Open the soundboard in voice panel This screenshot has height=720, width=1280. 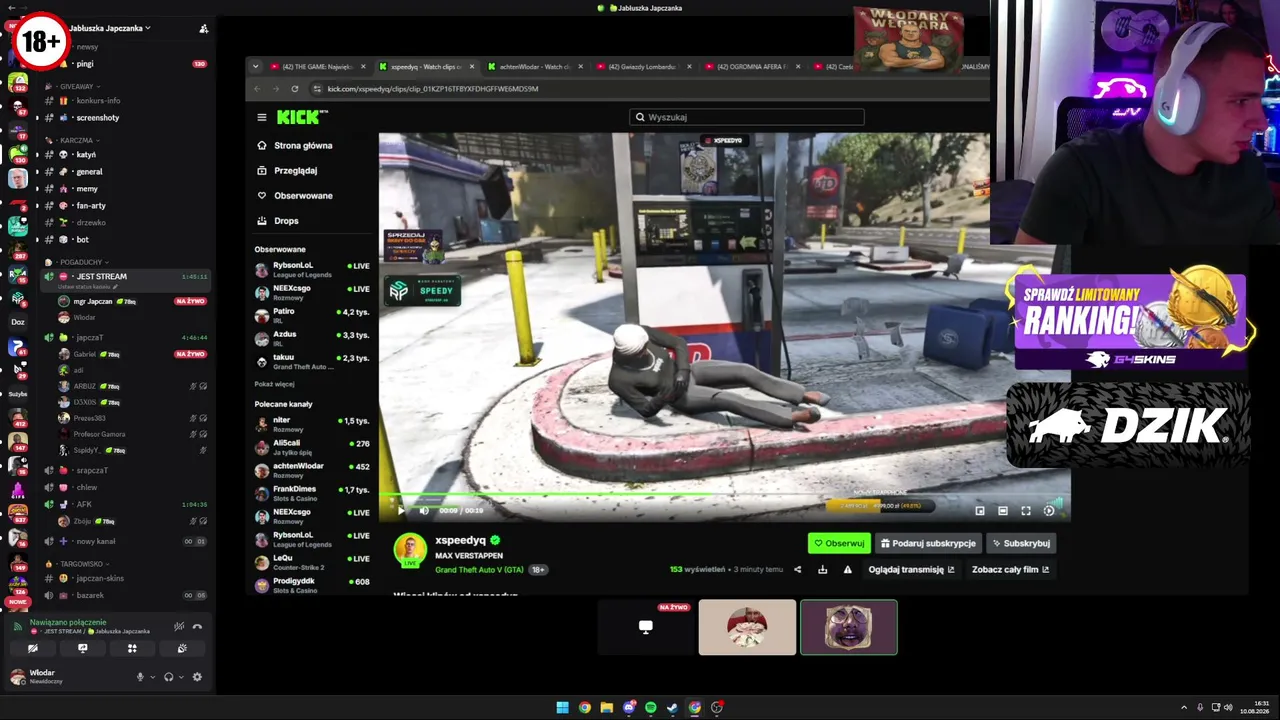tap(182, 649)
